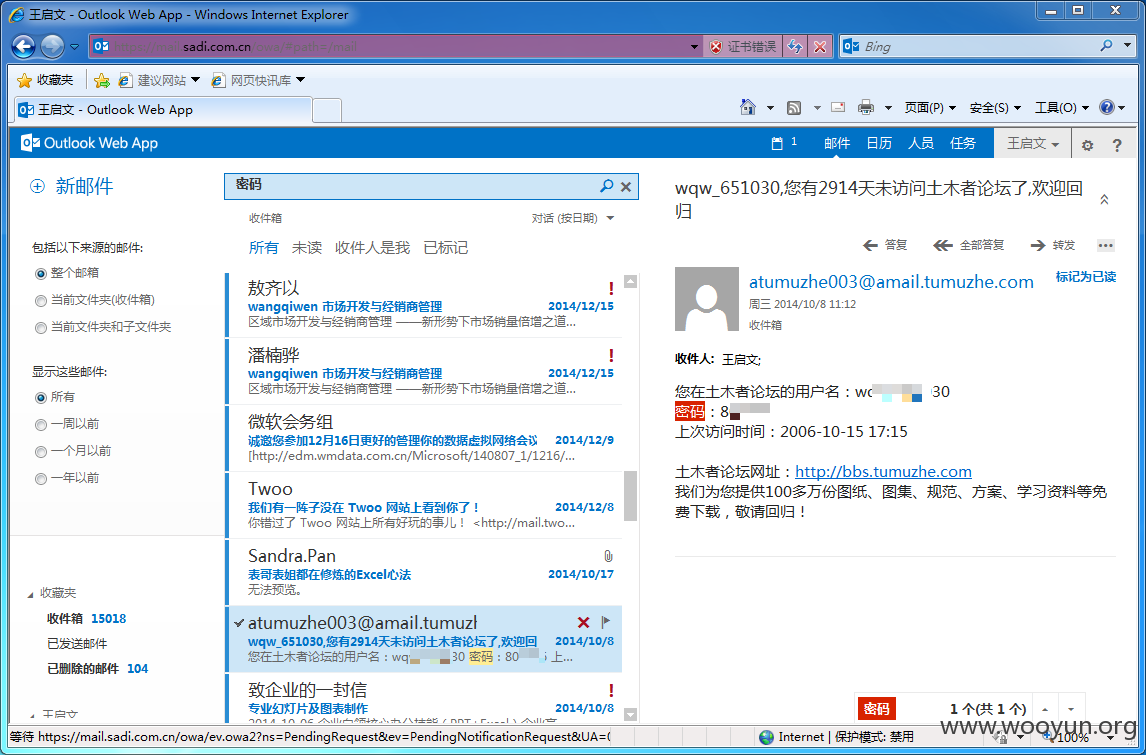Open the Twoo message in the list
Image resolution: width=1146 pixels, height=755 pixels.
425,505
